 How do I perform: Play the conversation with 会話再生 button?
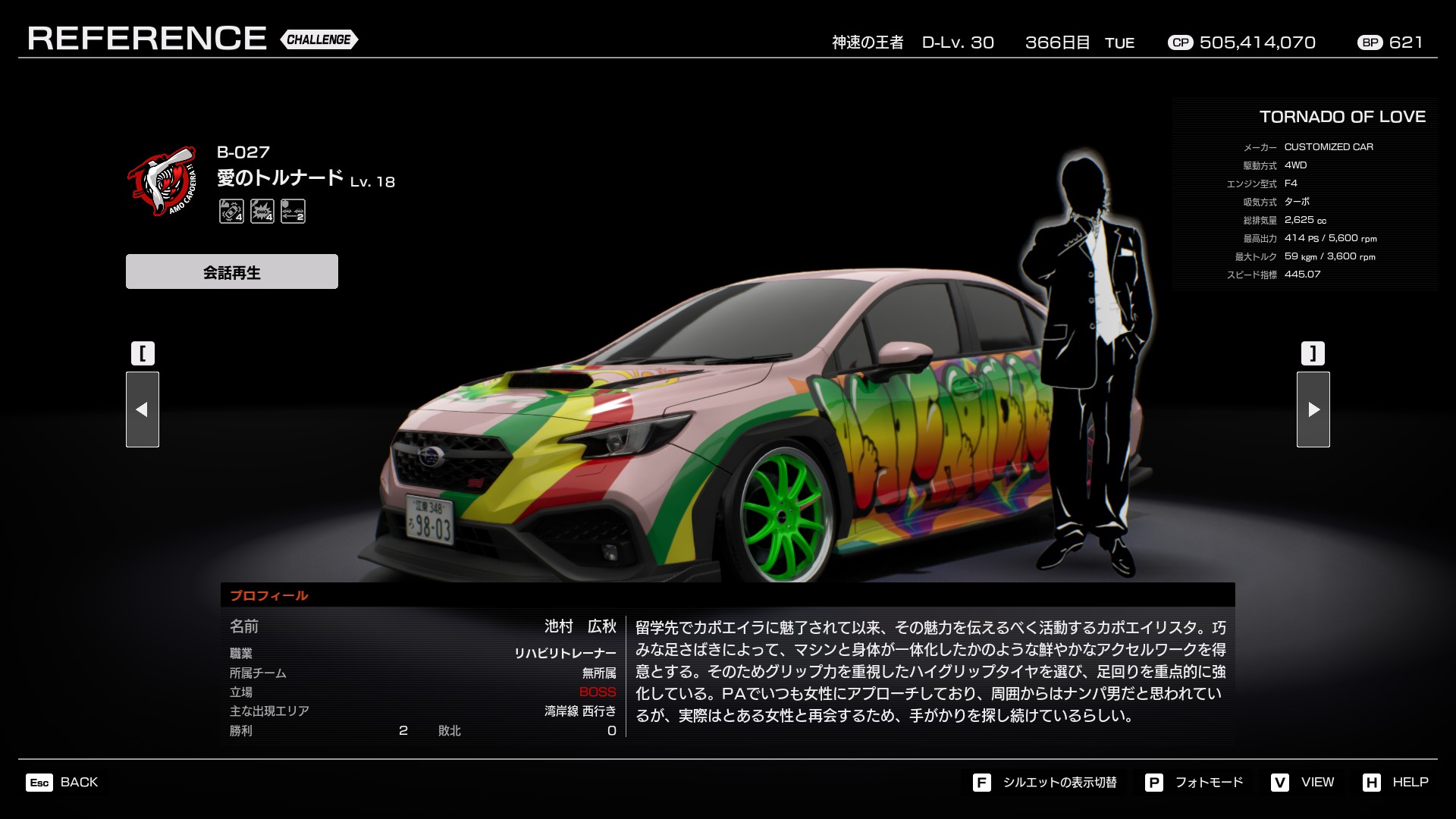(232, 271)
